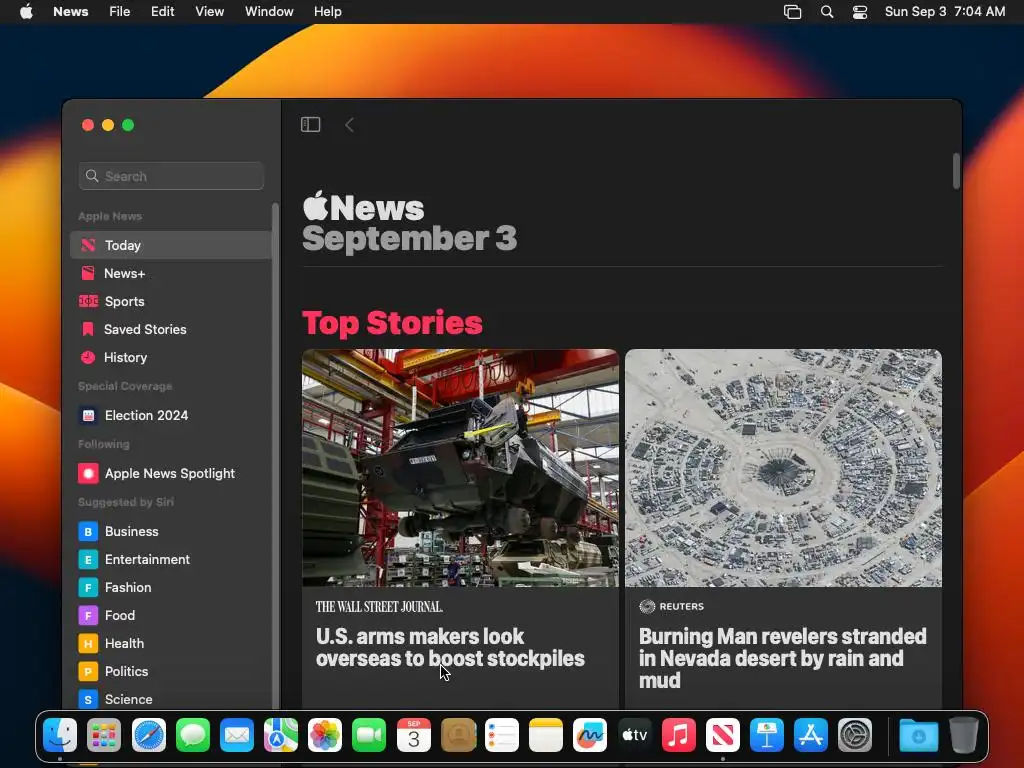Viewport: 1024px width, 768px height.
Task: Click the main content scrollbar
Action: pos(956,171)
